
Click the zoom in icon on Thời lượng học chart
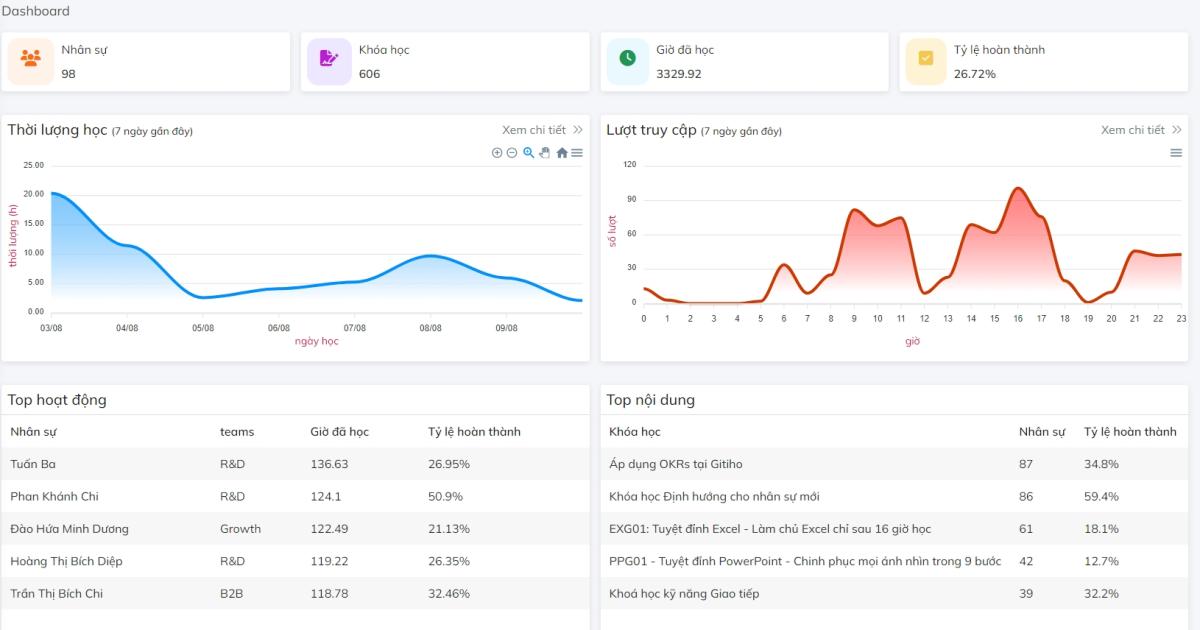497,153
